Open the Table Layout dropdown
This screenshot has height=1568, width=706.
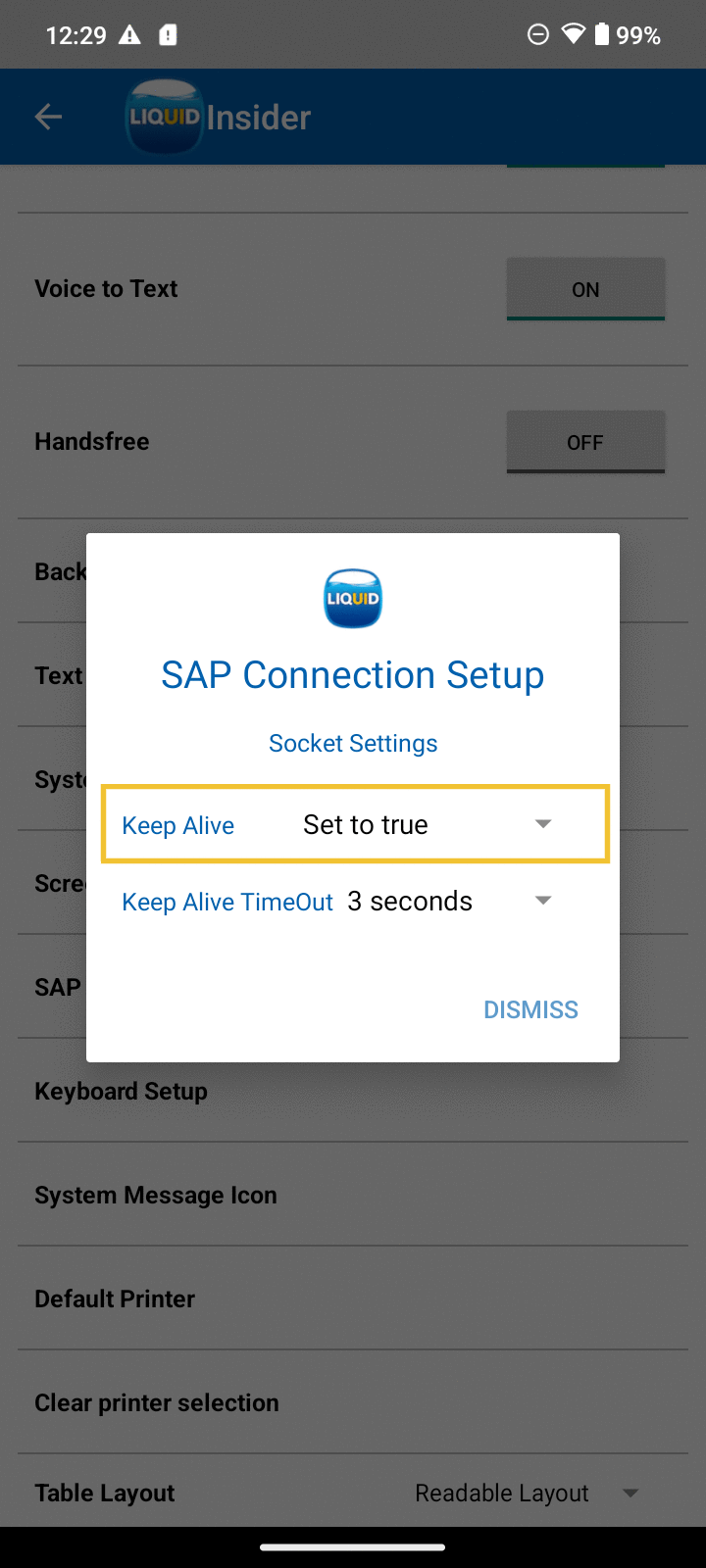pos(630,1493)
